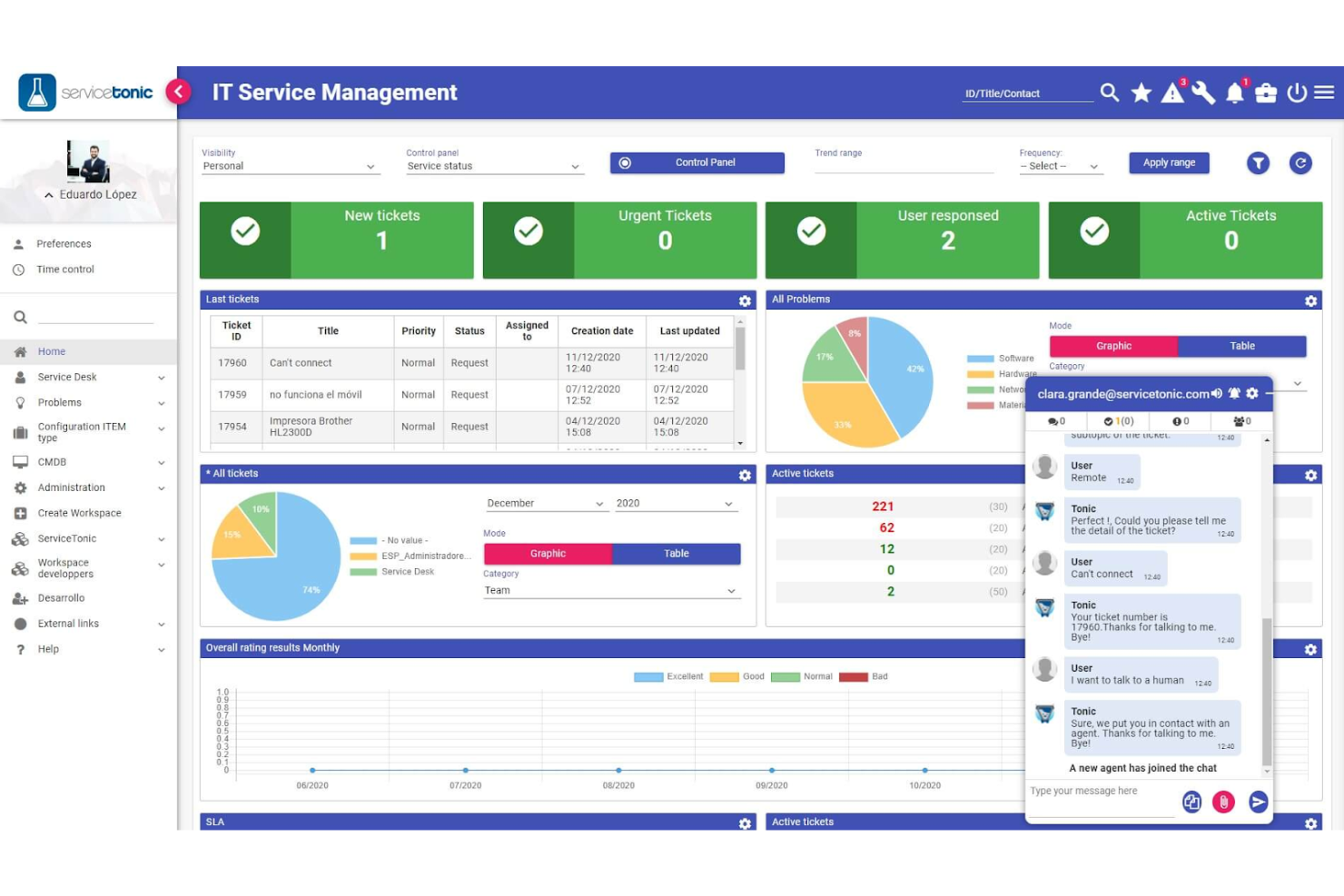This screenshot has width=1344, height=896.
Task: Open settings gear on the Last tickets panel
Action: 745,300
